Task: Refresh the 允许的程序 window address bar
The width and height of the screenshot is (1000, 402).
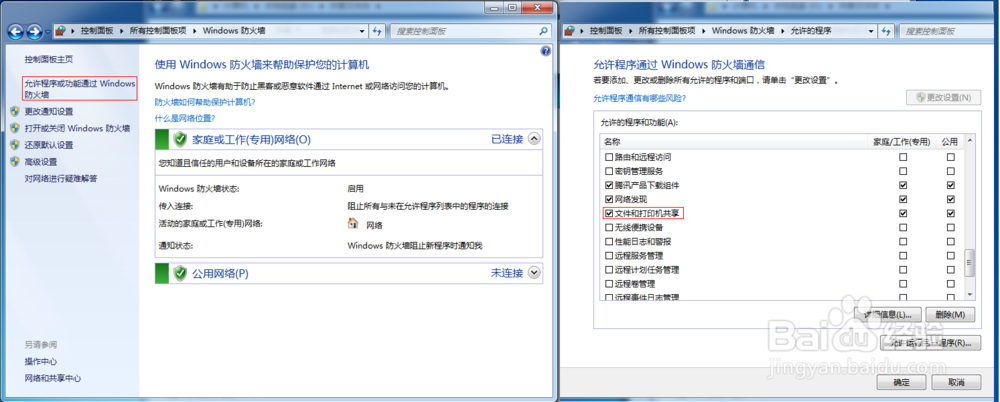Action: click(885, 31)
